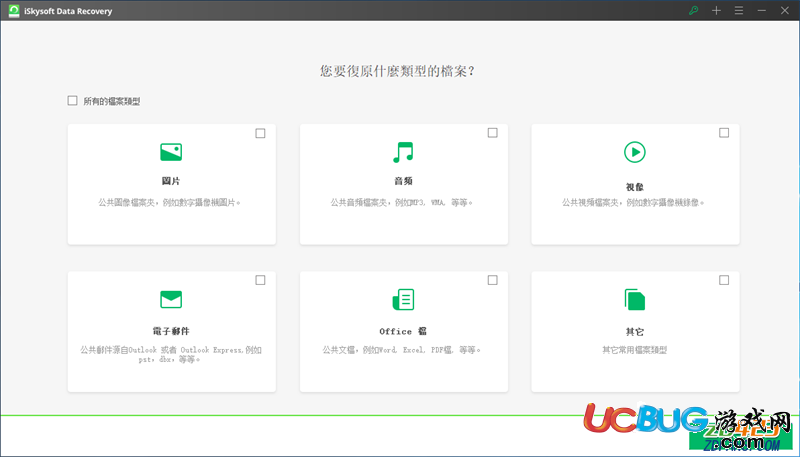Click the plus icon in title bar
The height and width of the screenshot is (457, 800).
pyautogui.click(x=716, y=10)
